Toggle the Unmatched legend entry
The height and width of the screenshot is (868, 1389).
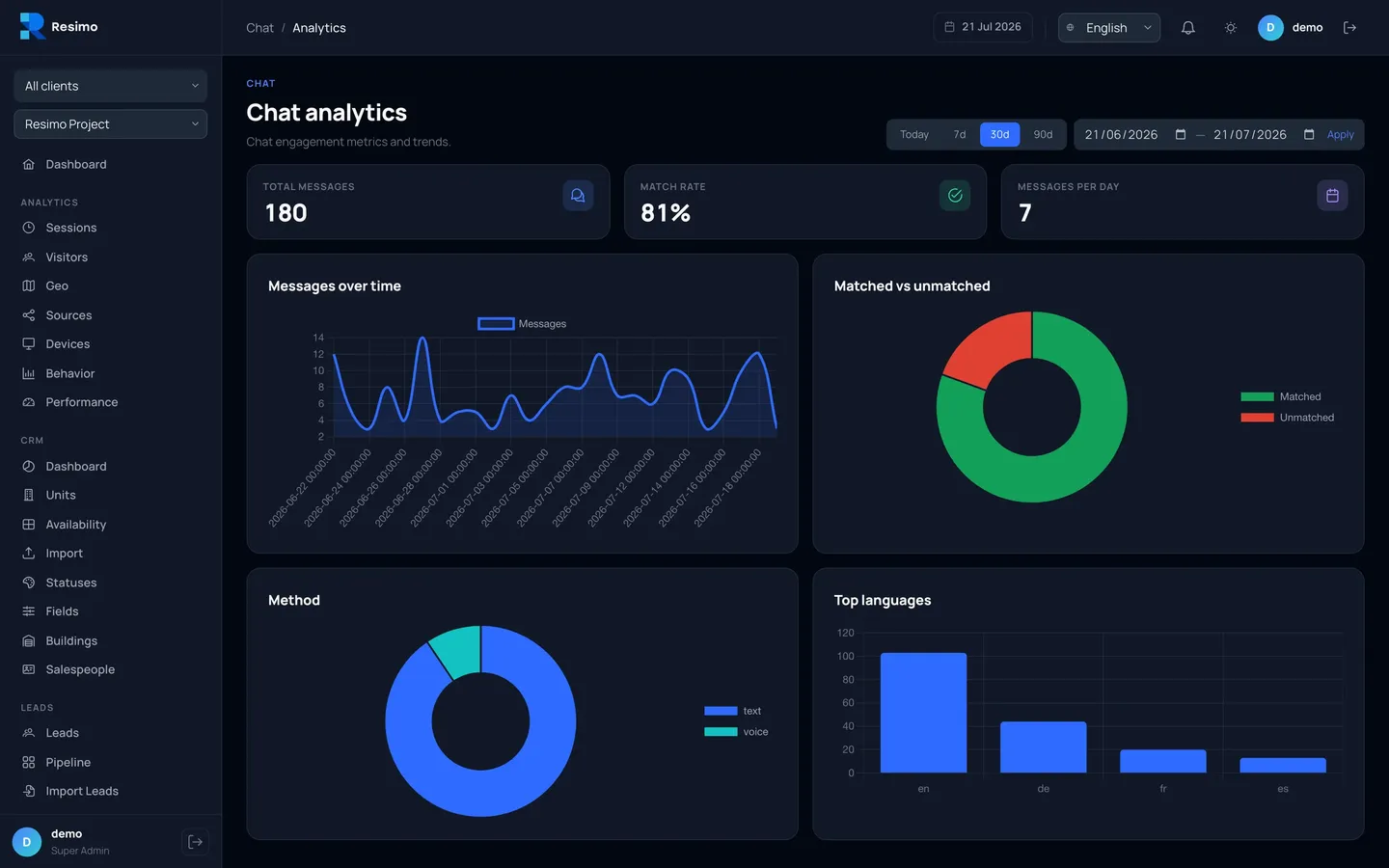tap(1287, 418)
